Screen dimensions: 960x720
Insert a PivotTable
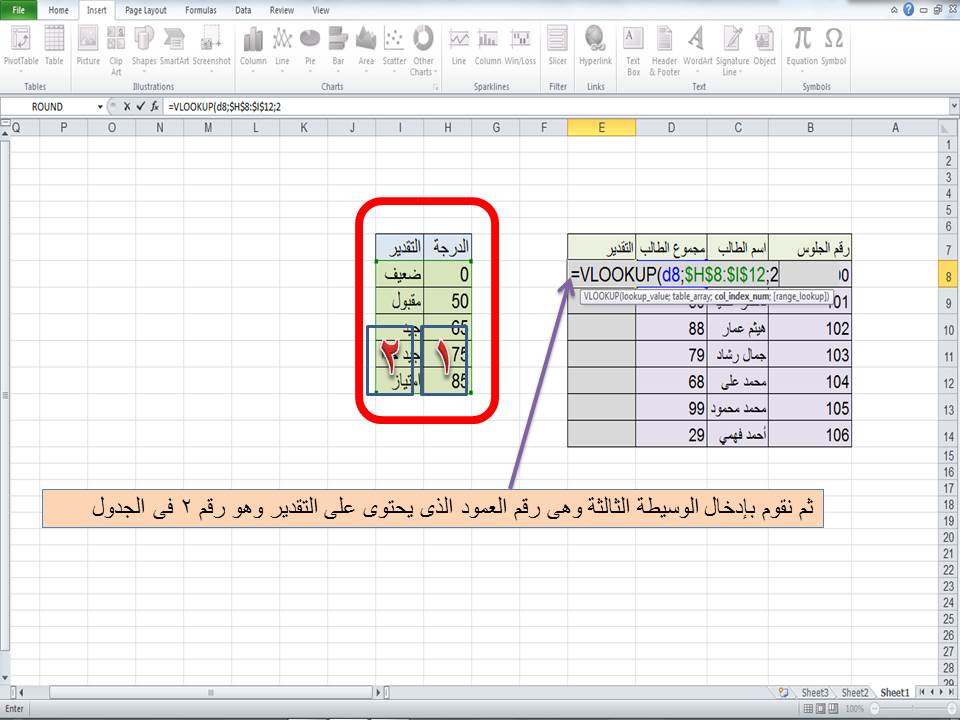[x=21, y=49]
